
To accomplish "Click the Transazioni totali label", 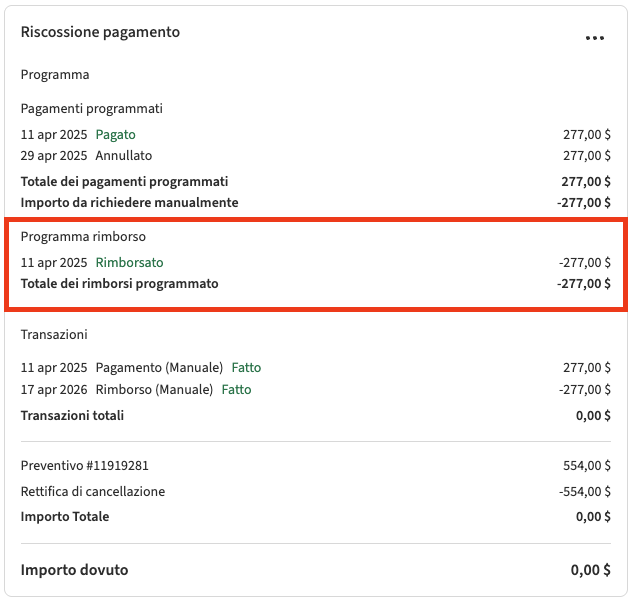I will click(72, 415).
